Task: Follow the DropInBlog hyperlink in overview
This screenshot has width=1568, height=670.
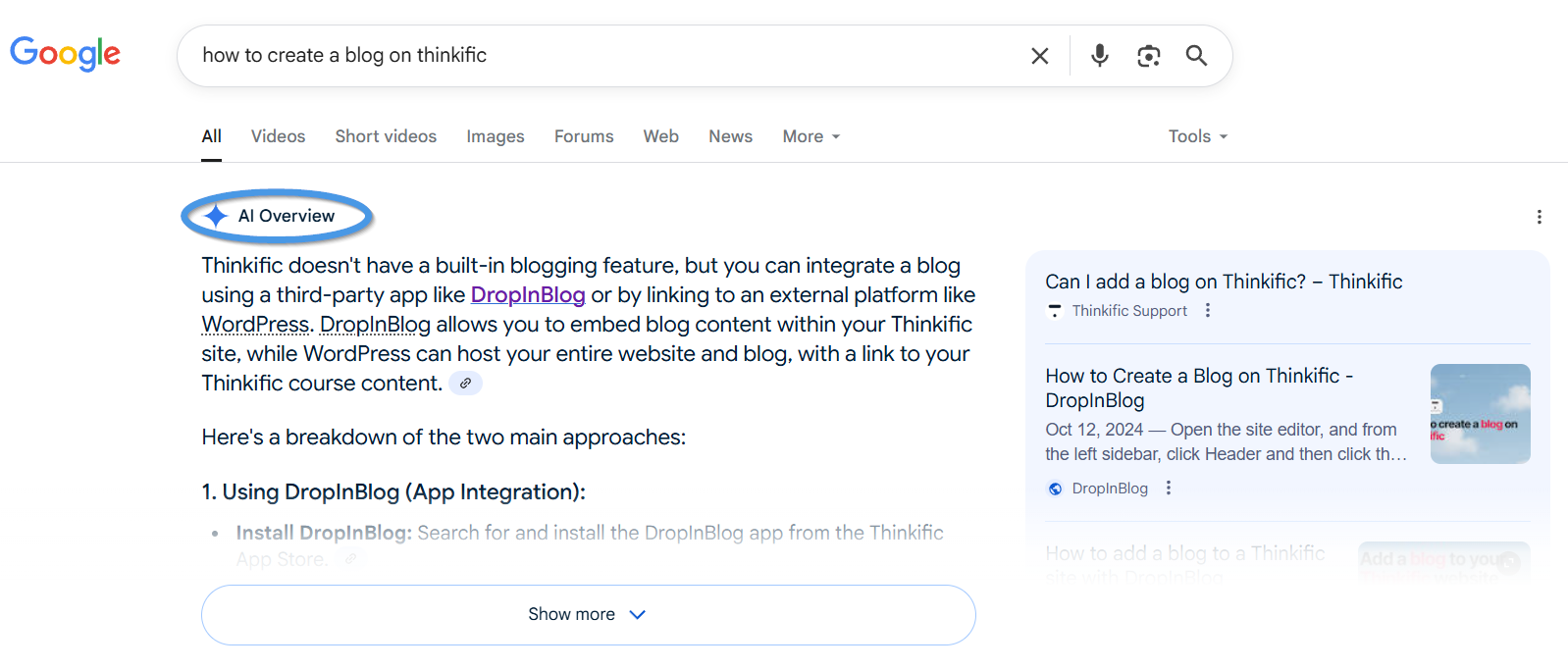Action: point(528,295)
